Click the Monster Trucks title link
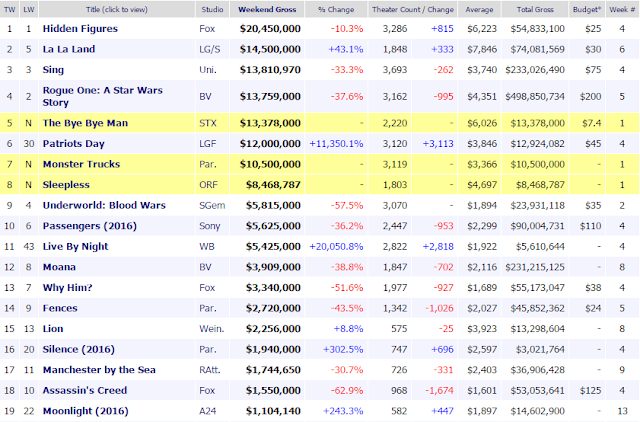Viewport: 640px width, 422px height. tap(89, 167)
